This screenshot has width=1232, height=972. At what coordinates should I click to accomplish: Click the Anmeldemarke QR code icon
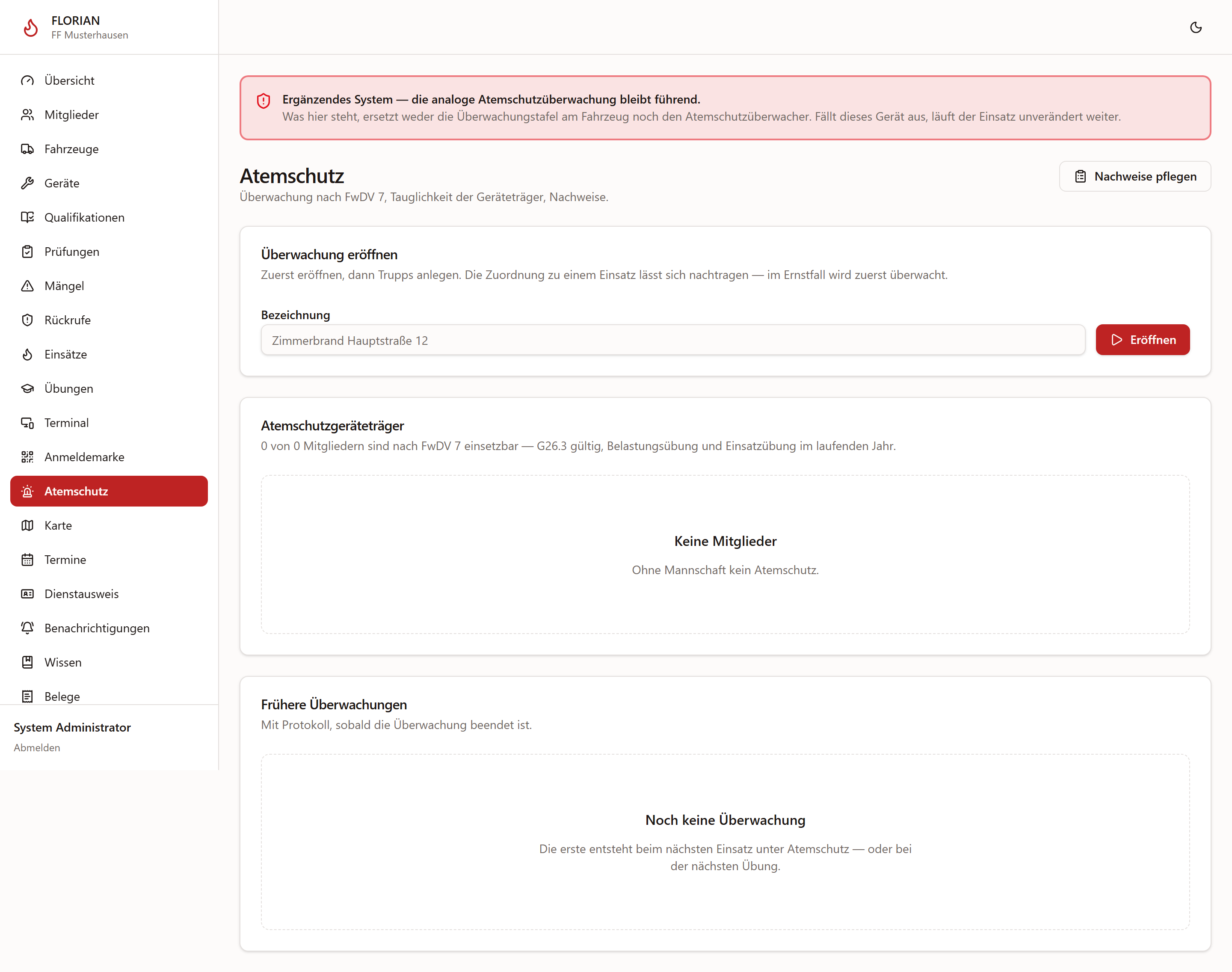coord(27,456)
